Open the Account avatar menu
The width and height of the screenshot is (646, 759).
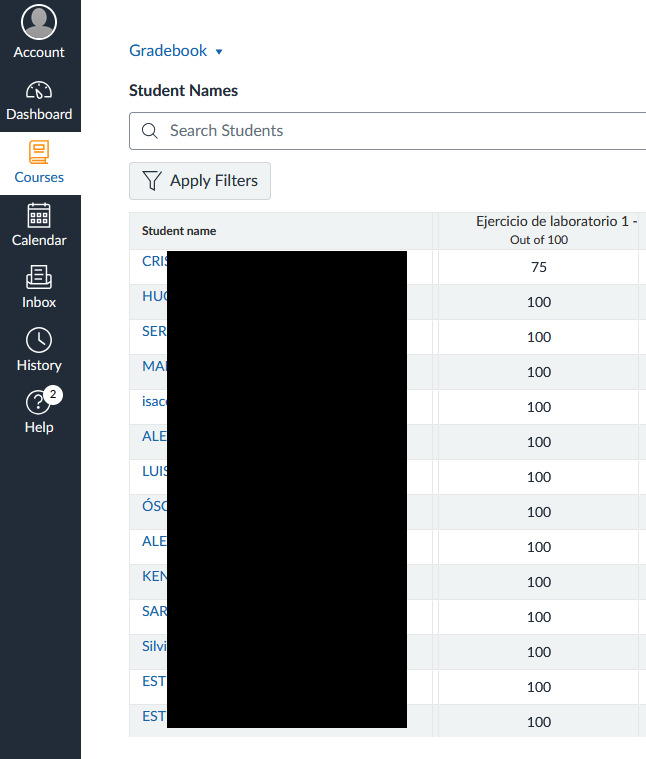click(x=39, y=22)
